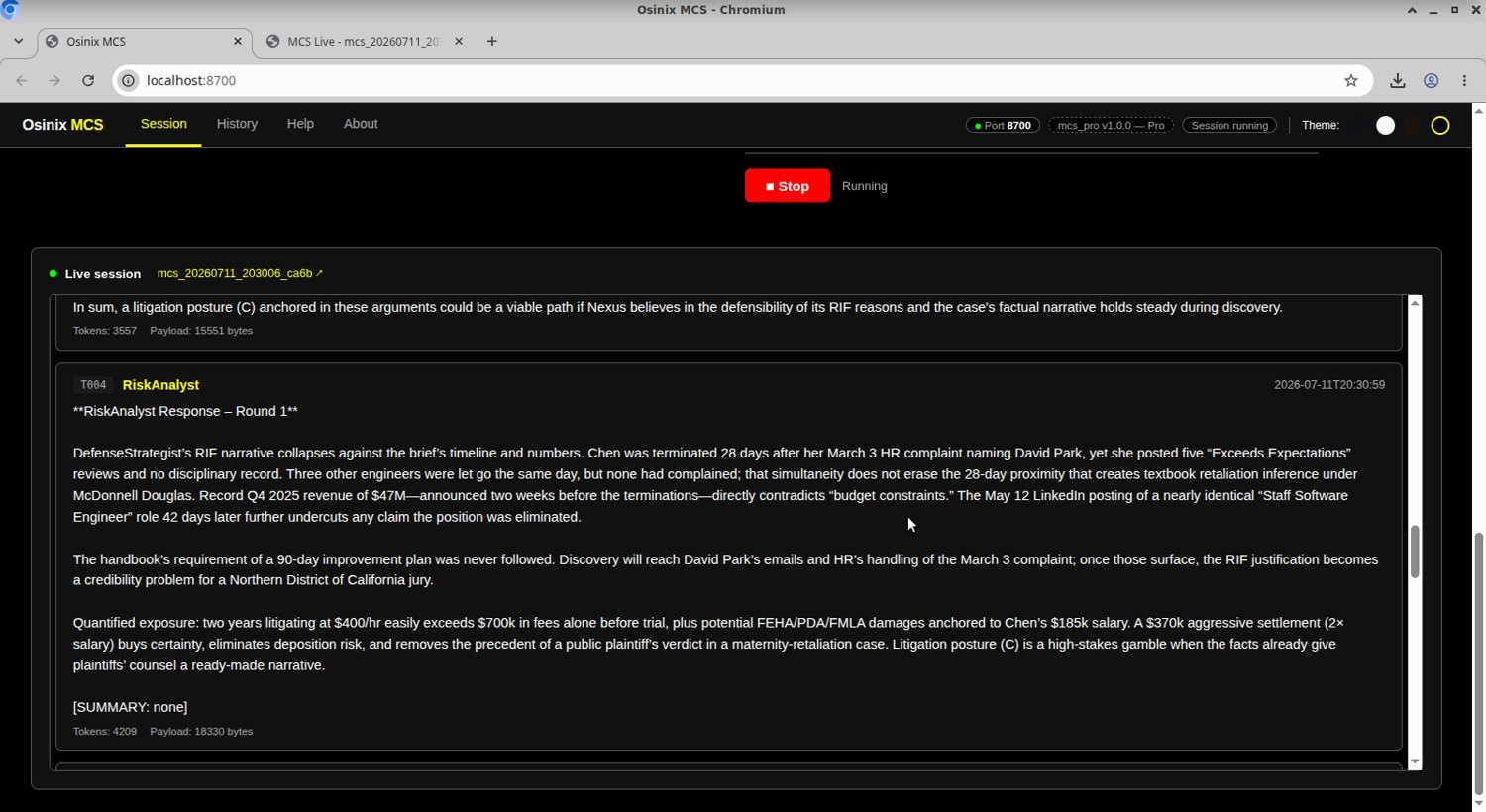Click the timestamp 2026-07-11T20:30:59

coord(1329,385)
